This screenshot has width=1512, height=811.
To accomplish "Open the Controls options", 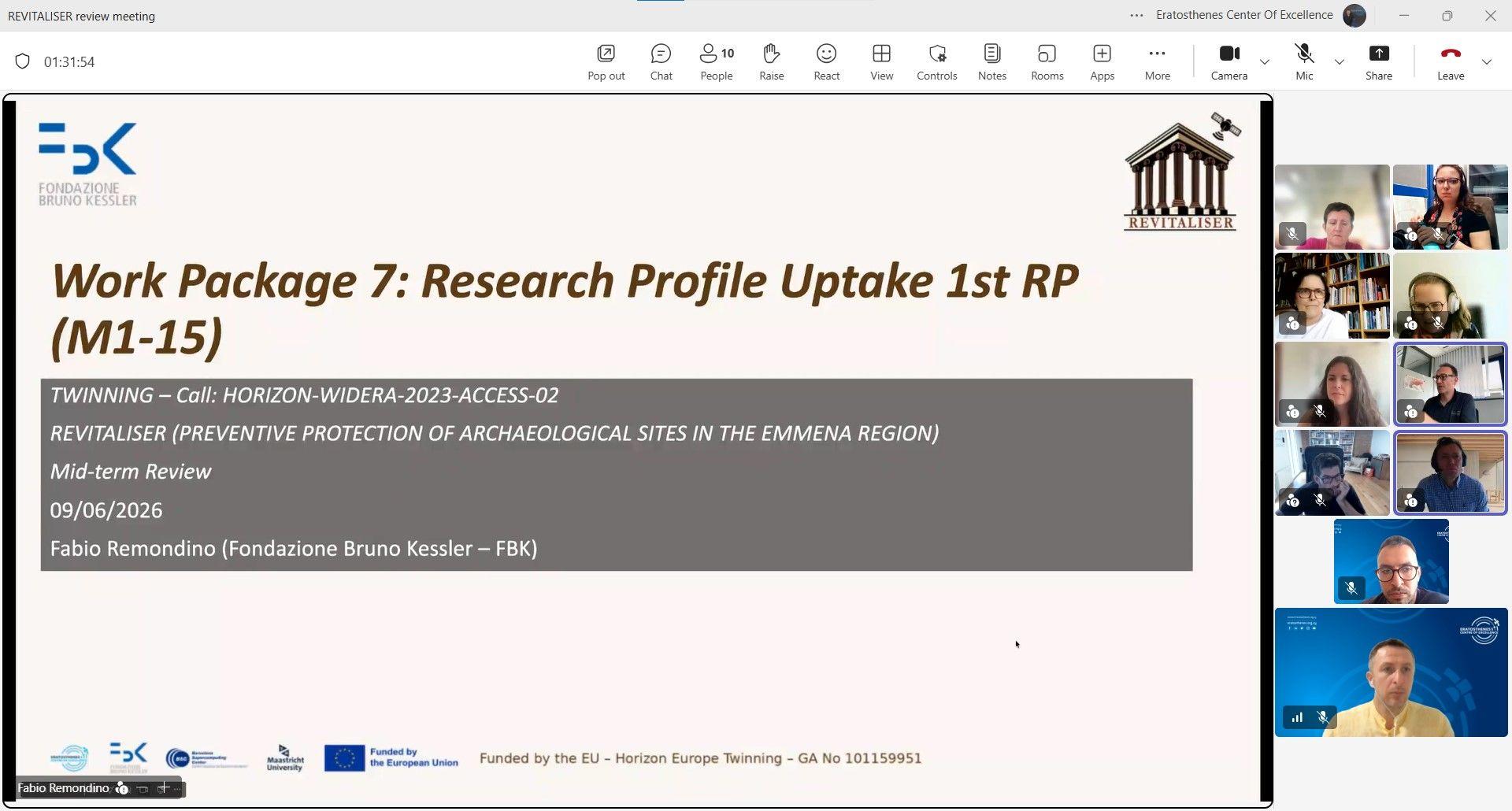I will tap(936, 62).
